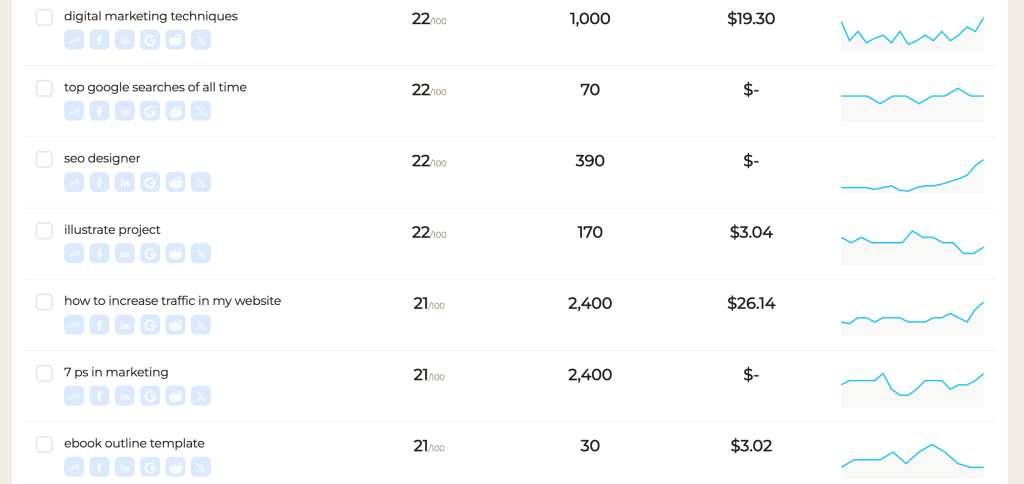The width and height of the screenshot is (1024, 484).
Task: View trend sparkline for seo designer
Action: pos(912,176)
